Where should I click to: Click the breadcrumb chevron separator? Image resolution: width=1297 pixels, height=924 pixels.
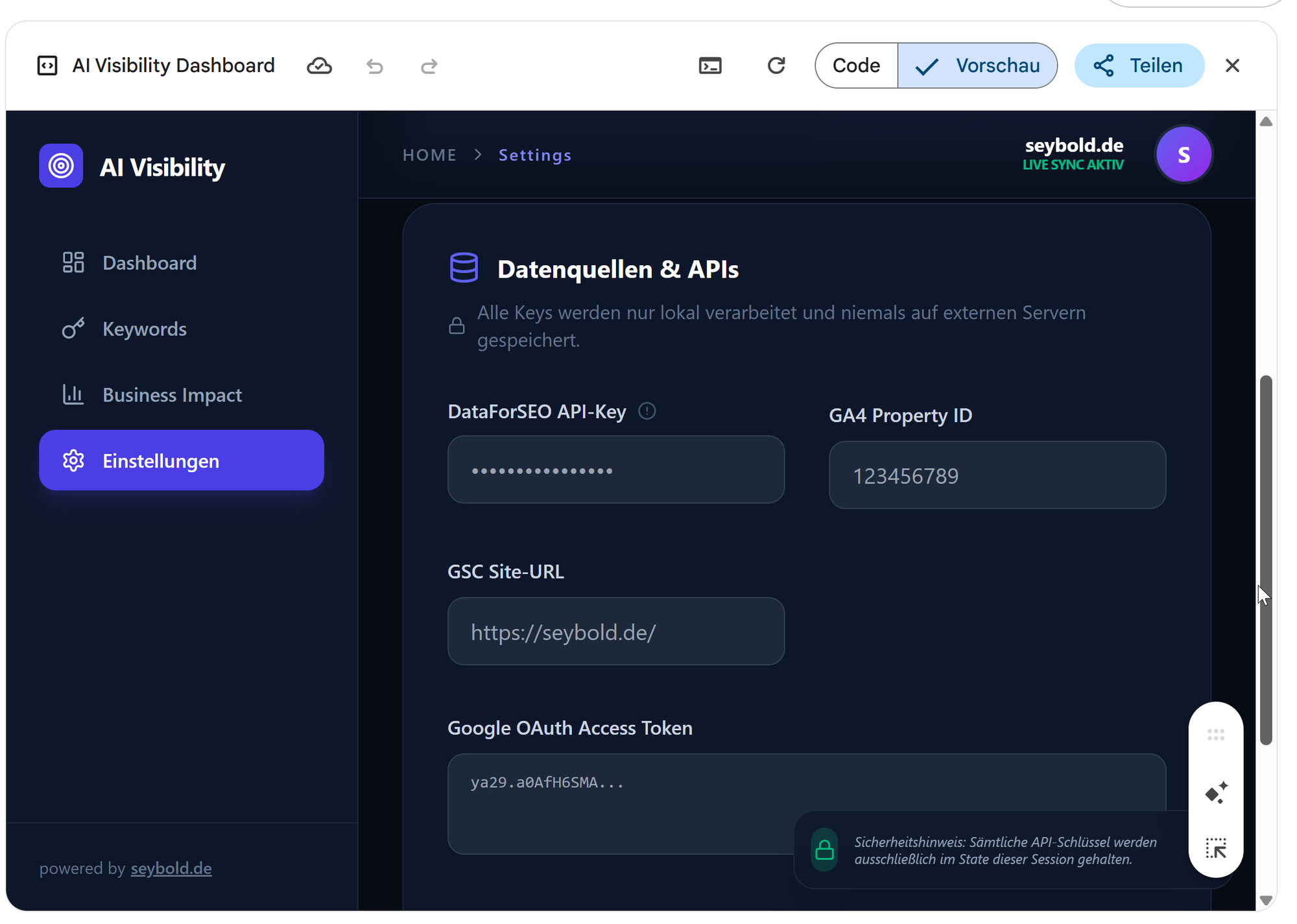pyautogui.click(x=478, y=154)
